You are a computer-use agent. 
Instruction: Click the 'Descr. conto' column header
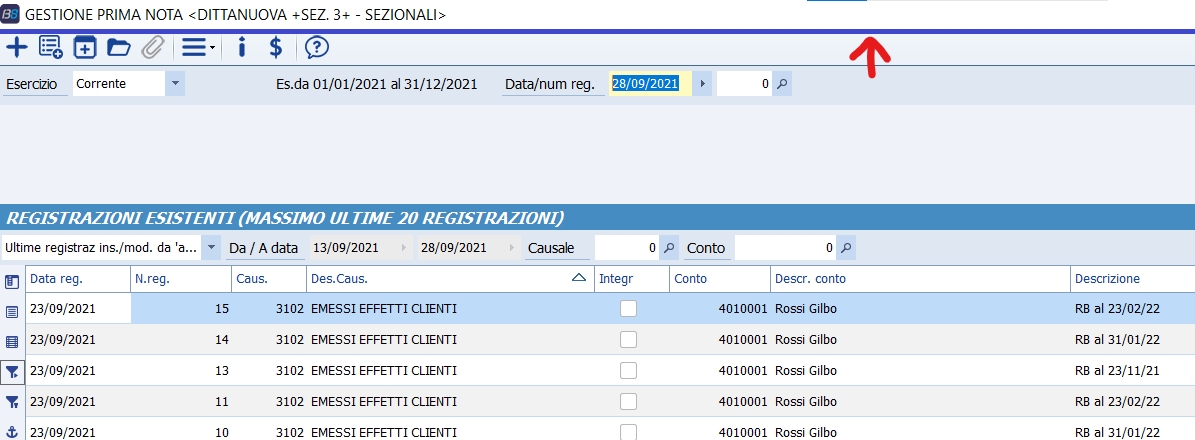click(921, 279)
